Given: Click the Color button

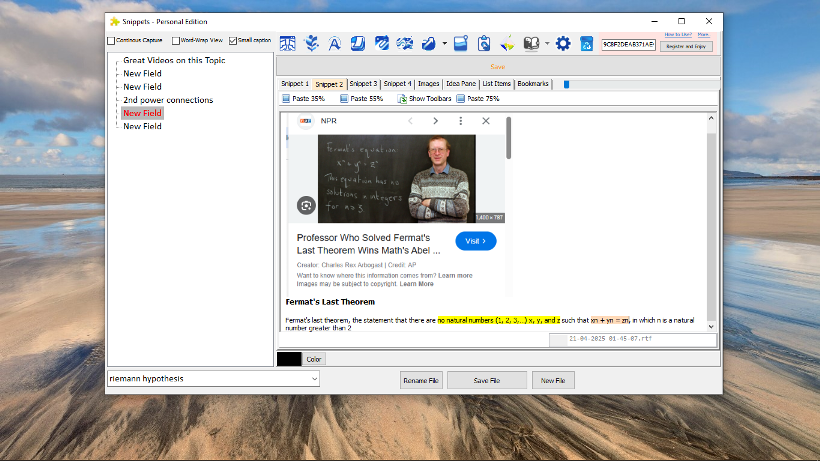Looking at the screenshot, I should pyautogui.click(x=314, y=359).
